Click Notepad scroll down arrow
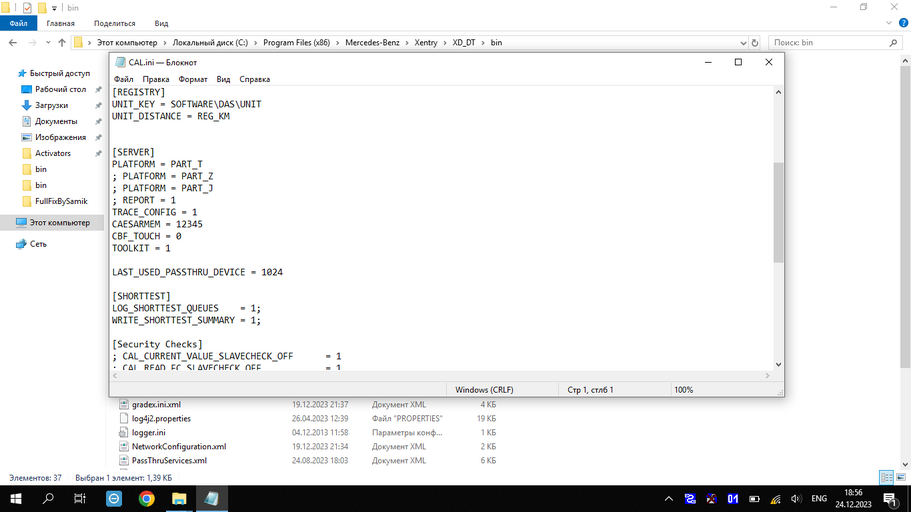Screen dimensions: 911x512 click(779, 364)
